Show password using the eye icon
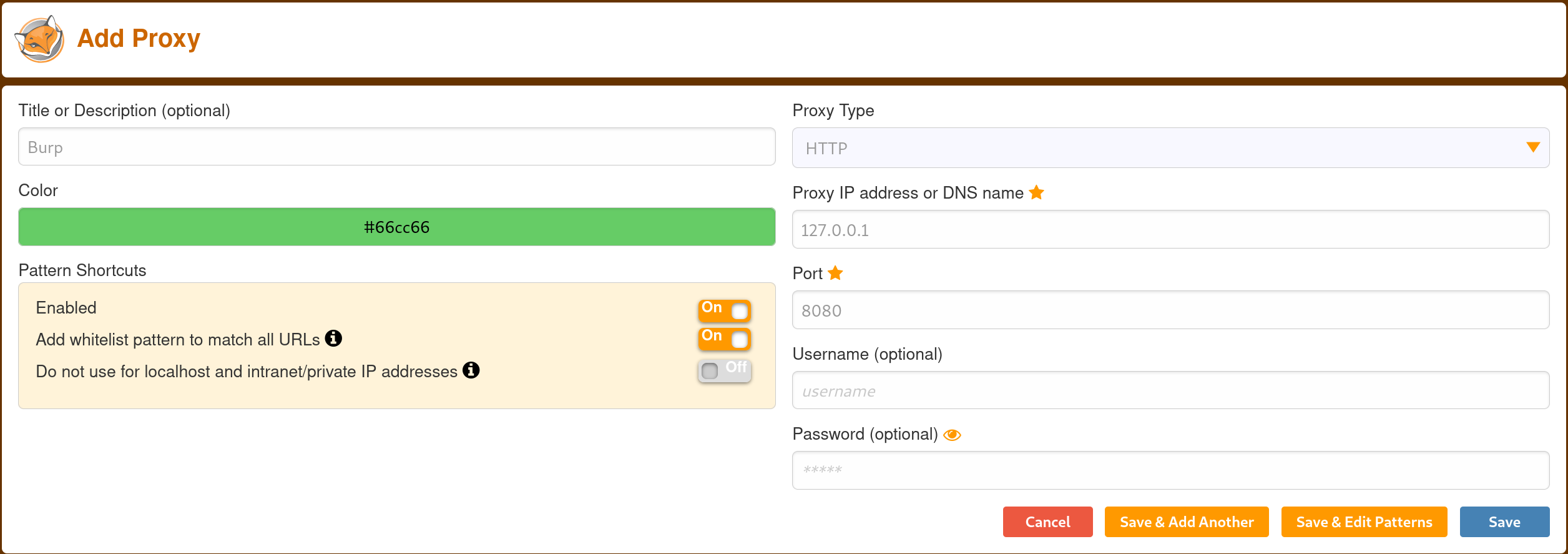The width and height of the screenshot is (1568, 554). tap(952, 435)
